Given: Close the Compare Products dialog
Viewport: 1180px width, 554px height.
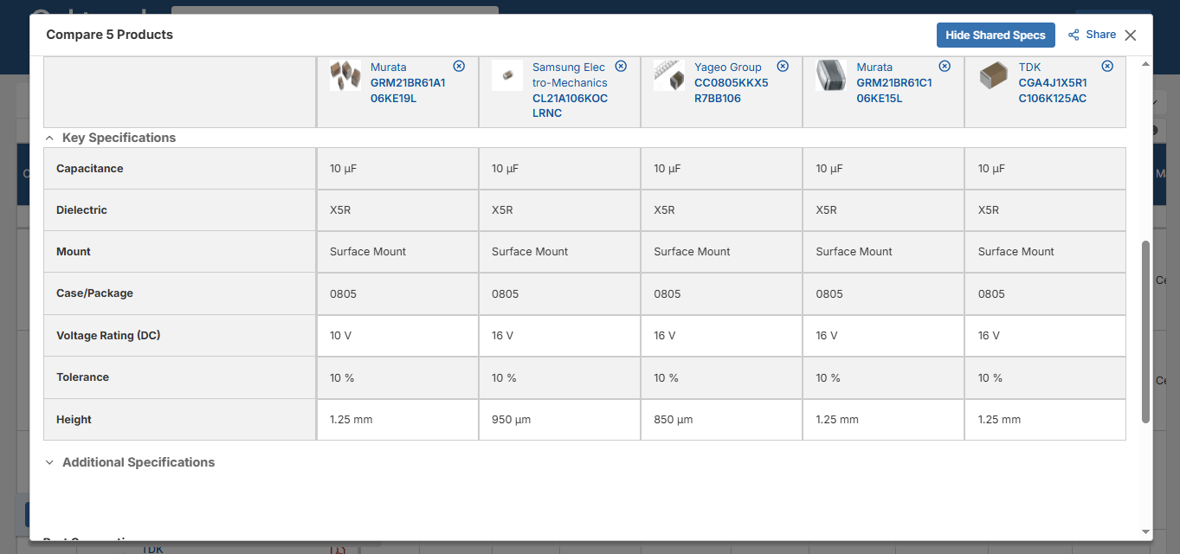Looking at the screenshot, I should 1130,35.
